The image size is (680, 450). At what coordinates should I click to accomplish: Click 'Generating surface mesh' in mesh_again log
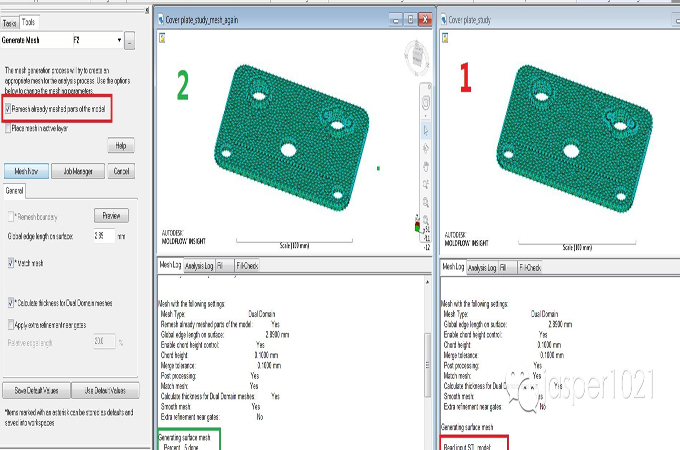(184, 437)
